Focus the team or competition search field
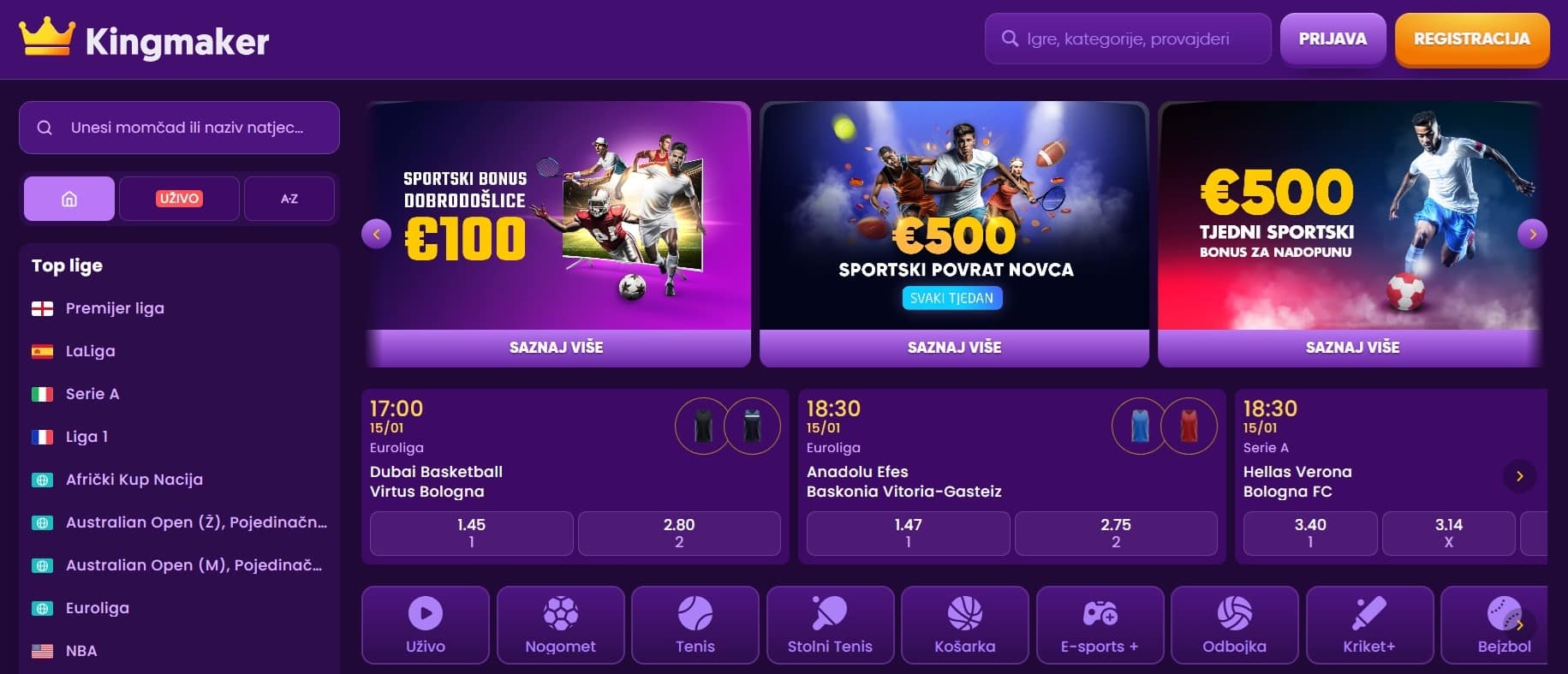The height and width of the screenshot is (674, 1568). click(x=179, y=128)
